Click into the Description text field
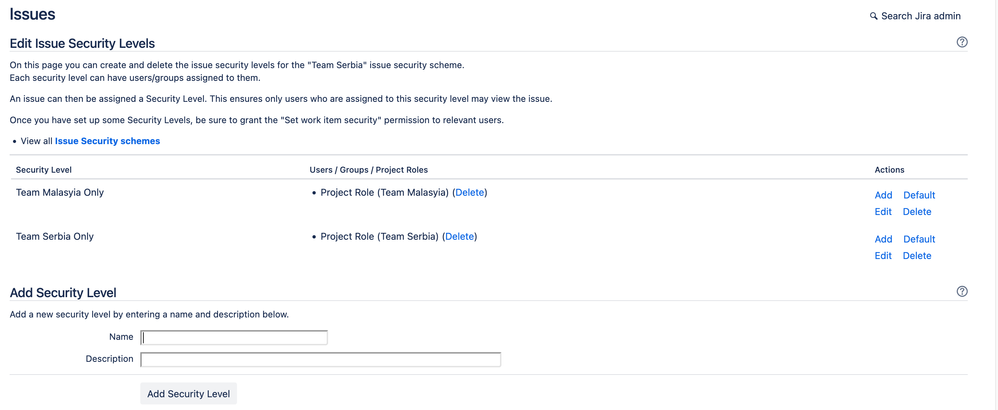Screen dimensions: 998x410 [320, 359]
